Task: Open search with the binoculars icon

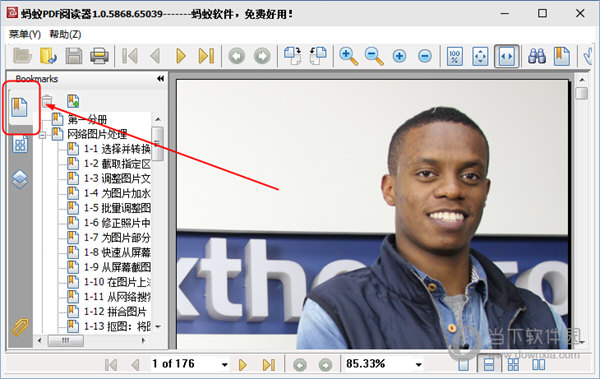Action: pos(537,56)
